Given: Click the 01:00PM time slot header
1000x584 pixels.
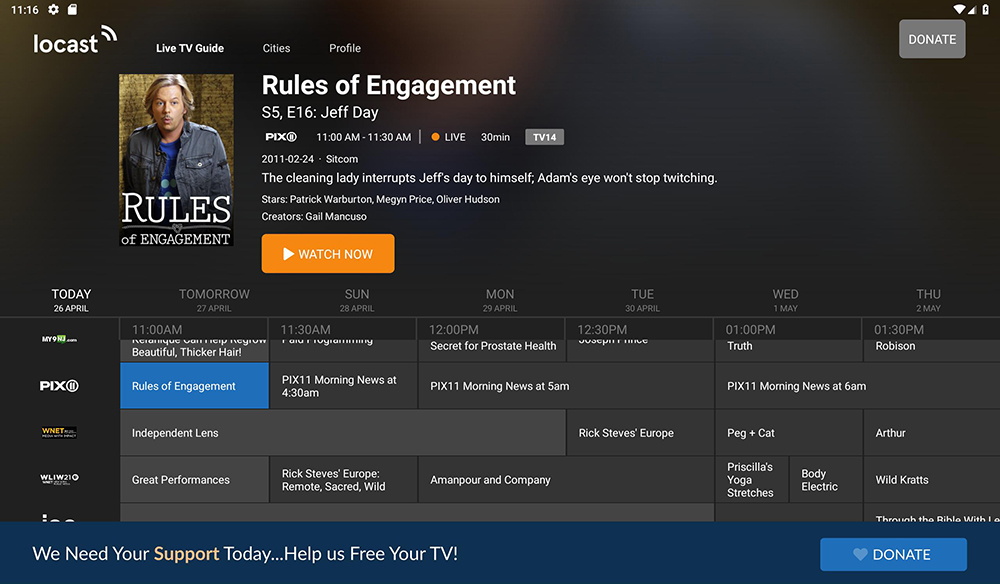Looking at the screenshot, I should click(x=751, y=330).
